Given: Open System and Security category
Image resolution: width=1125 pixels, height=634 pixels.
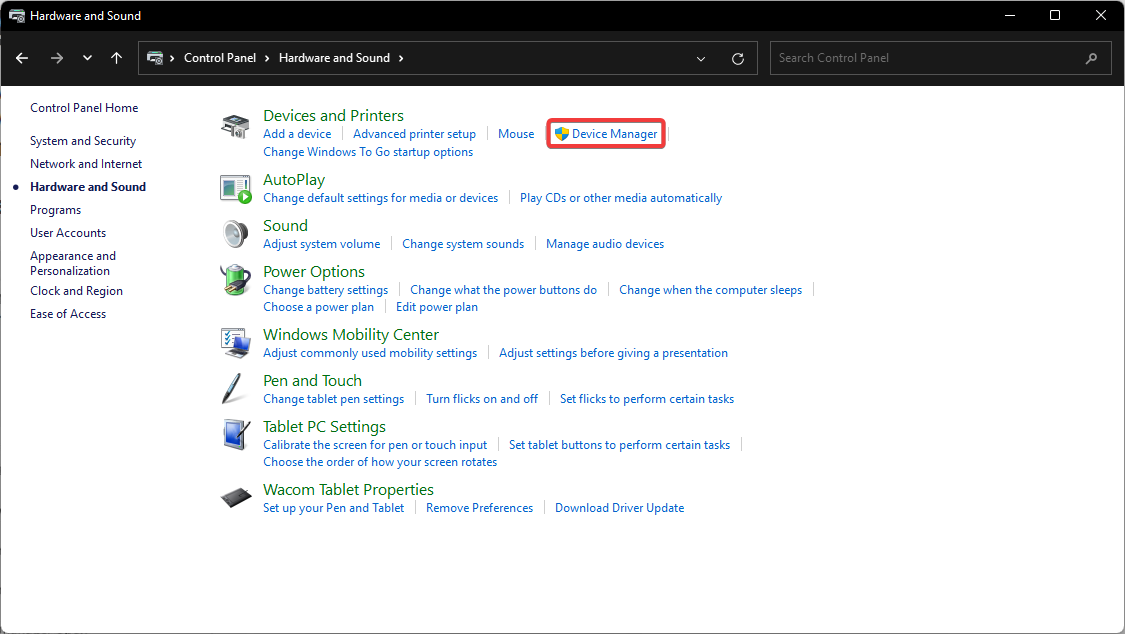Looking at the screenshot, I should pyautogui.click(x=83, y=141).
